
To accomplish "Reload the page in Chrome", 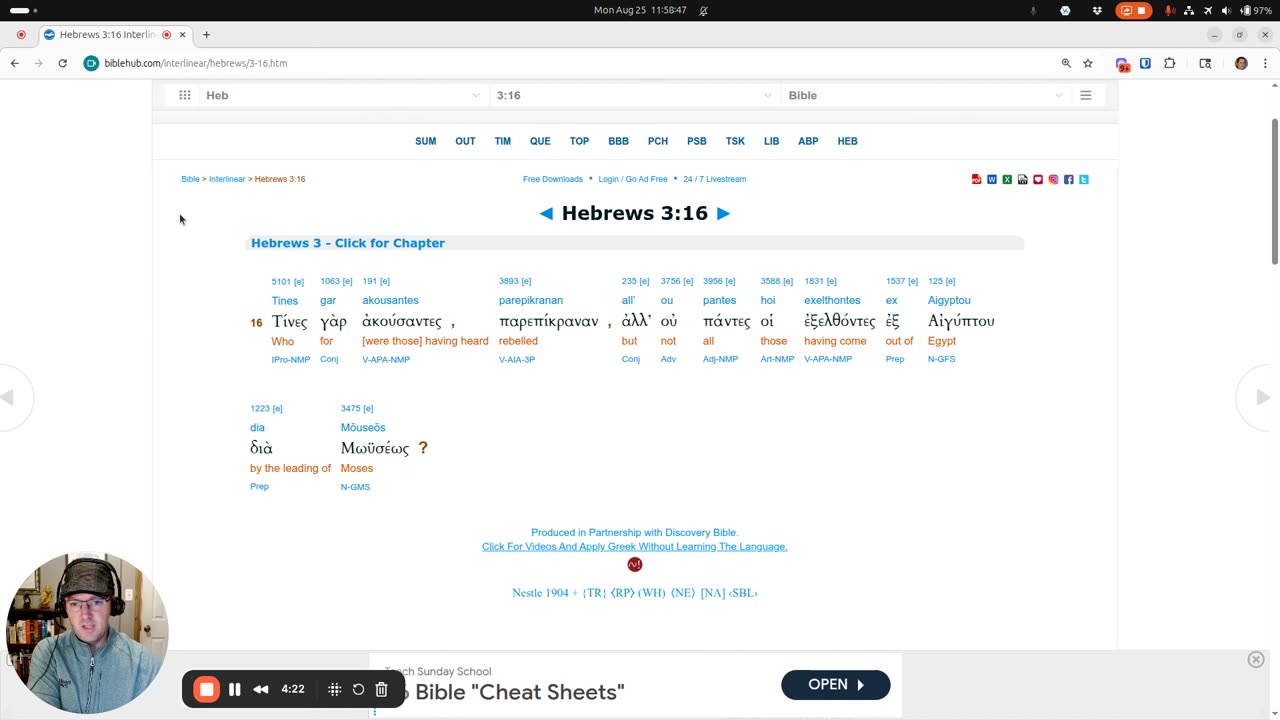I will coord(62,63).
